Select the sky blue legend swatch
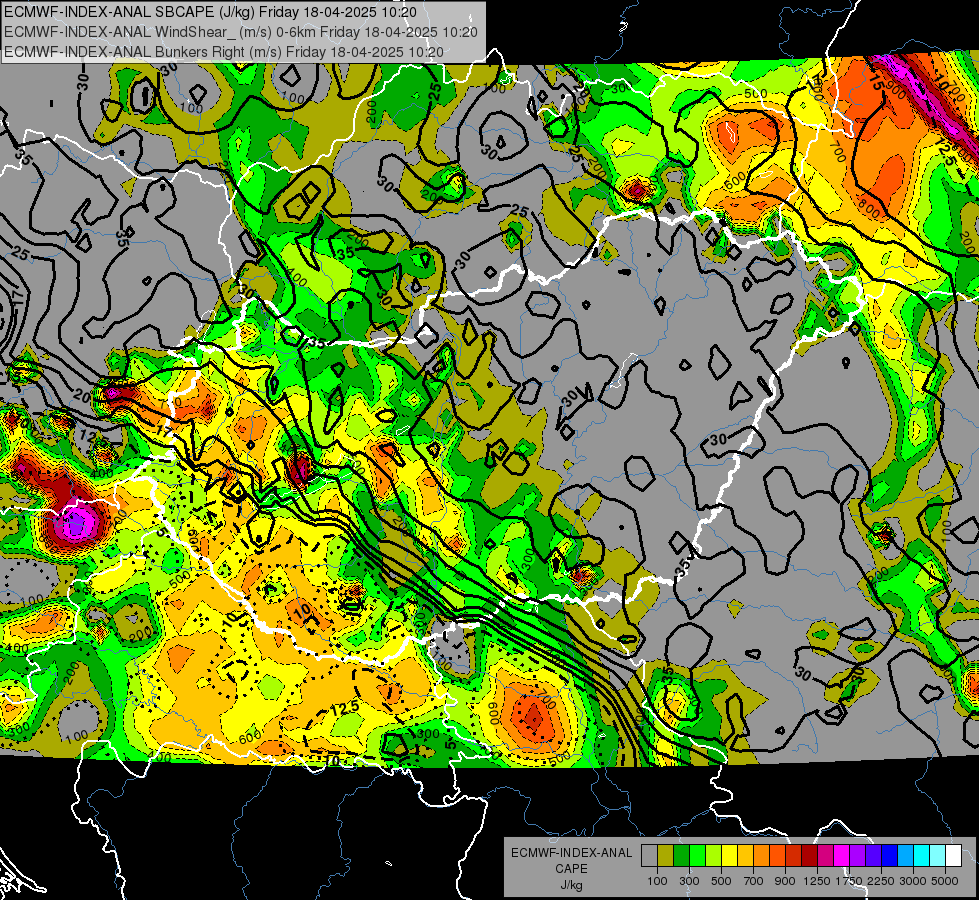This screenshot has height=900, width=979. 905,856
